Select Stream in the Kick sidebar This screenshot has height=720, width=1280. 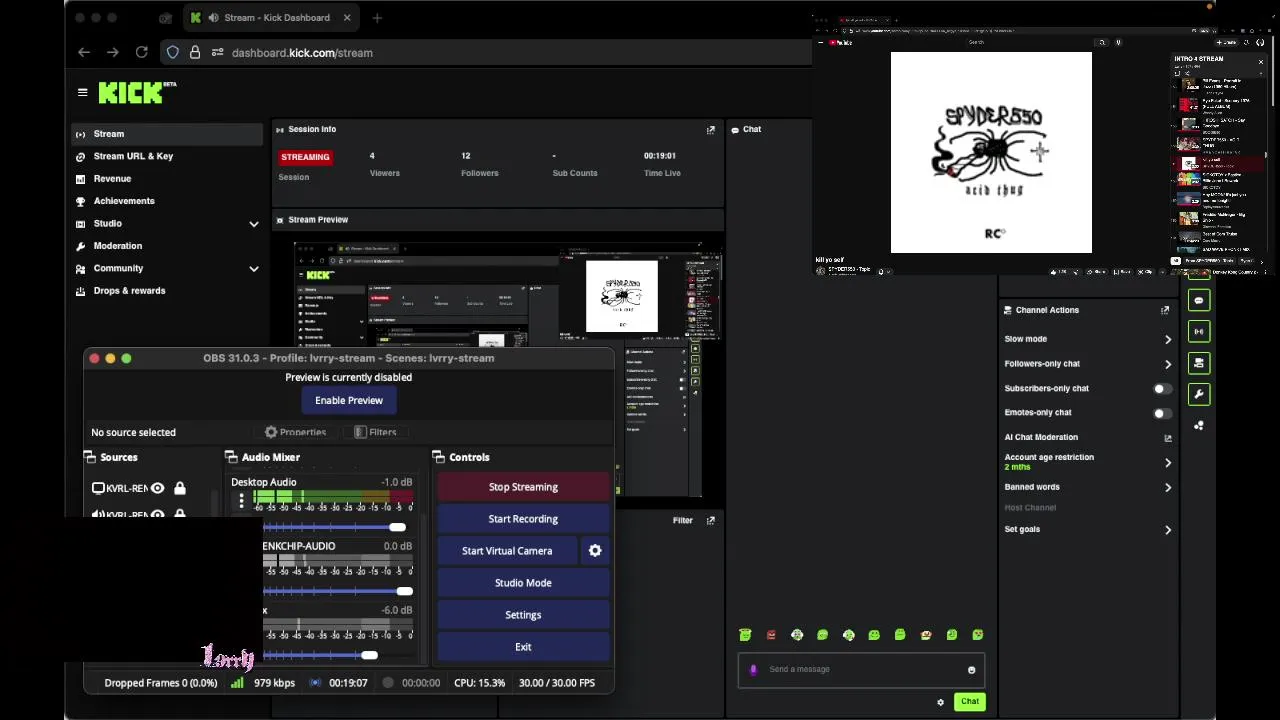[x=166, y=134]
